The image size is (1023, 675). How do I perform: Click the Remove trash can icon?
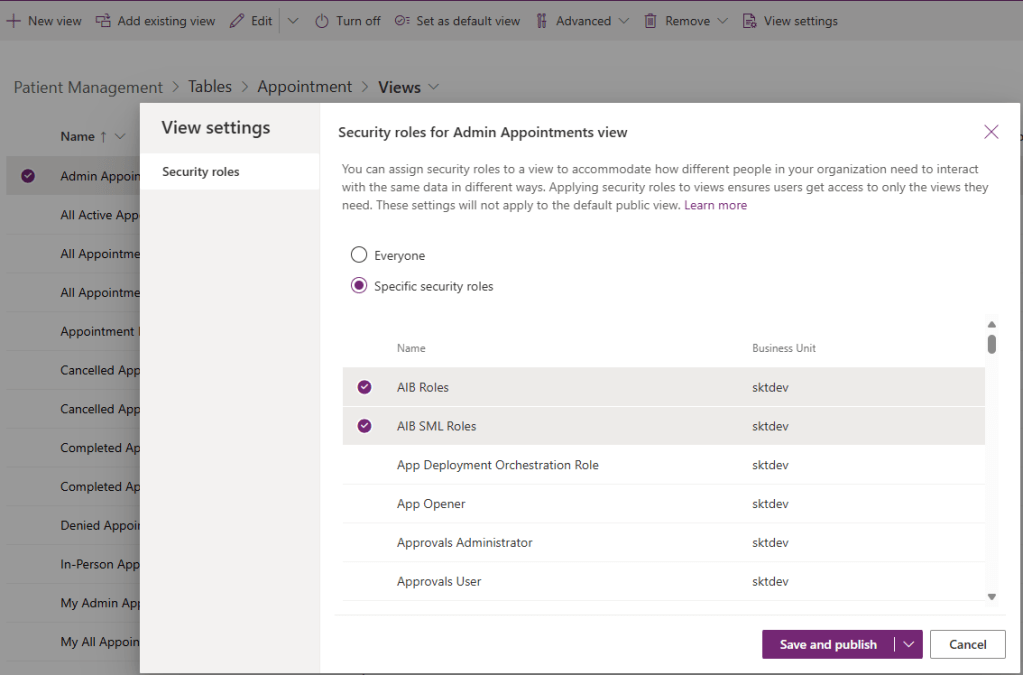[651, 21]
